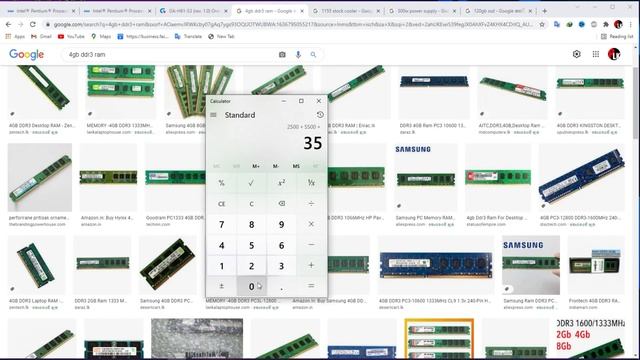This screenshot has width=640, height=360.
Task: Open the Maps bookmark
Action: pos(101,36)
